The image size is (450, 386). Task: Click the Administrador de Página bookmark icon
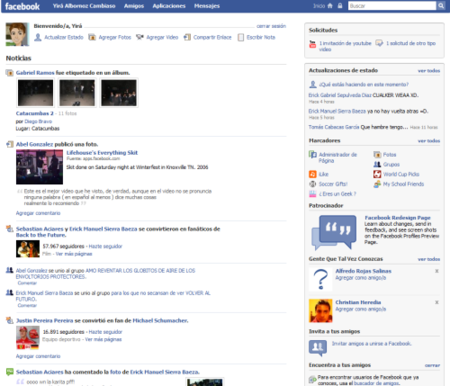[x=313, y=155]
